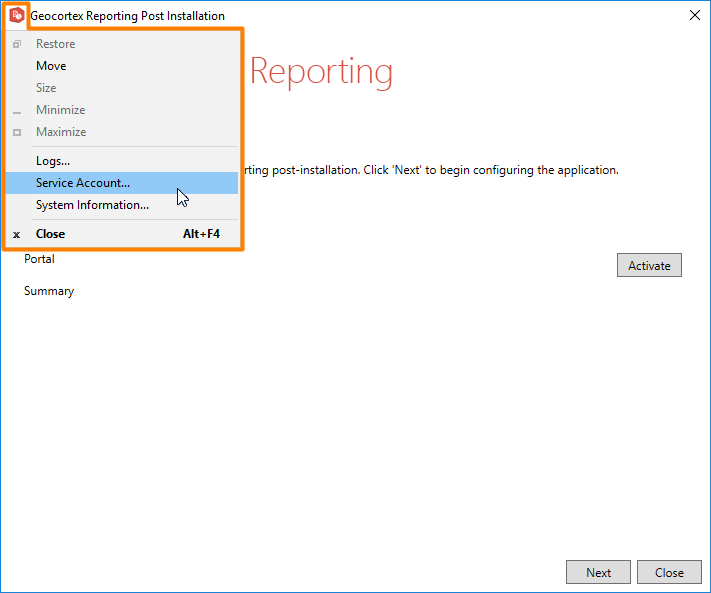Click the red Reporting heading

click(x=320, y=72)
